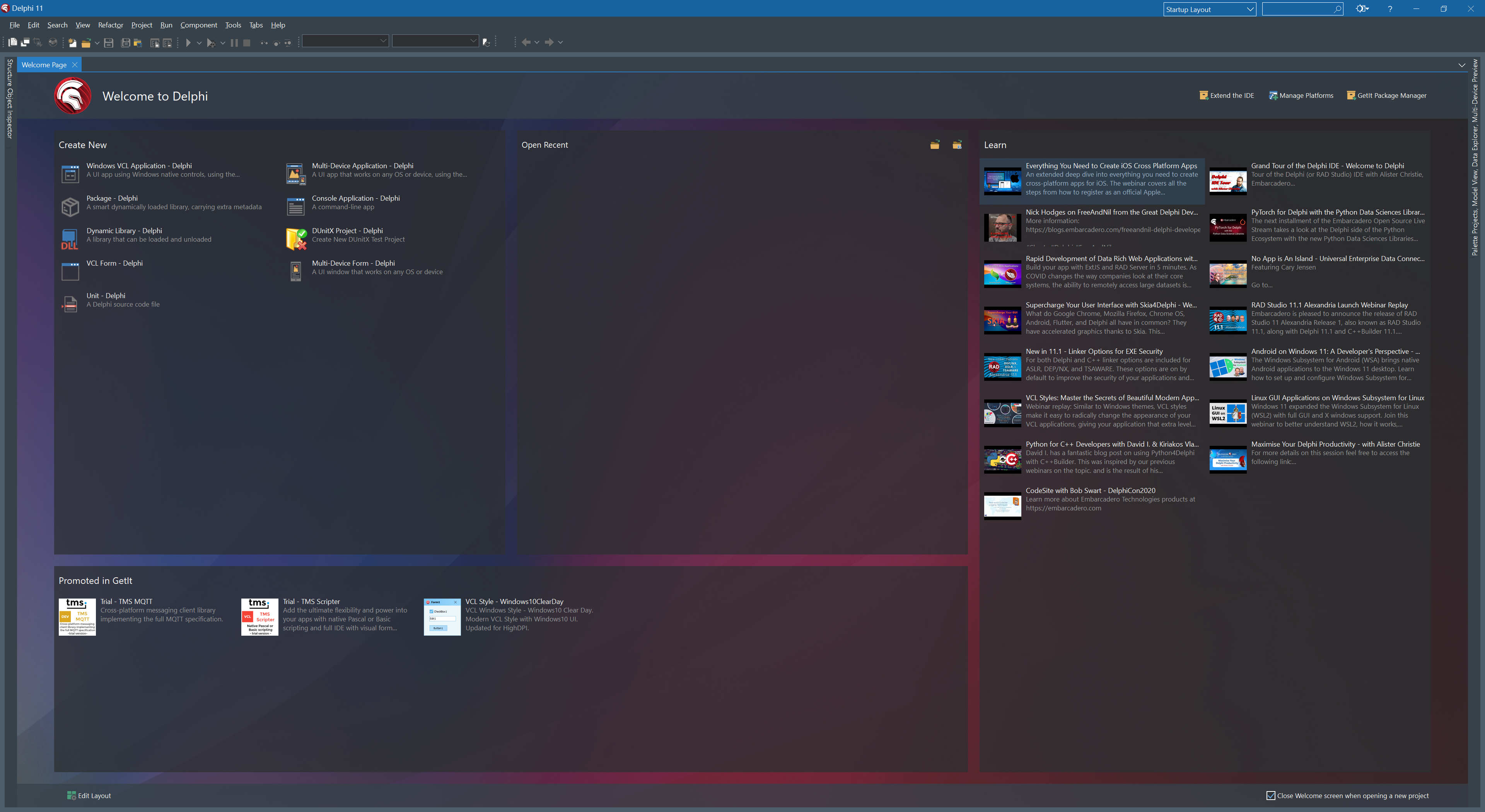Click the Edit Layout button
The image size is (1485, 812).
point(89,795)
